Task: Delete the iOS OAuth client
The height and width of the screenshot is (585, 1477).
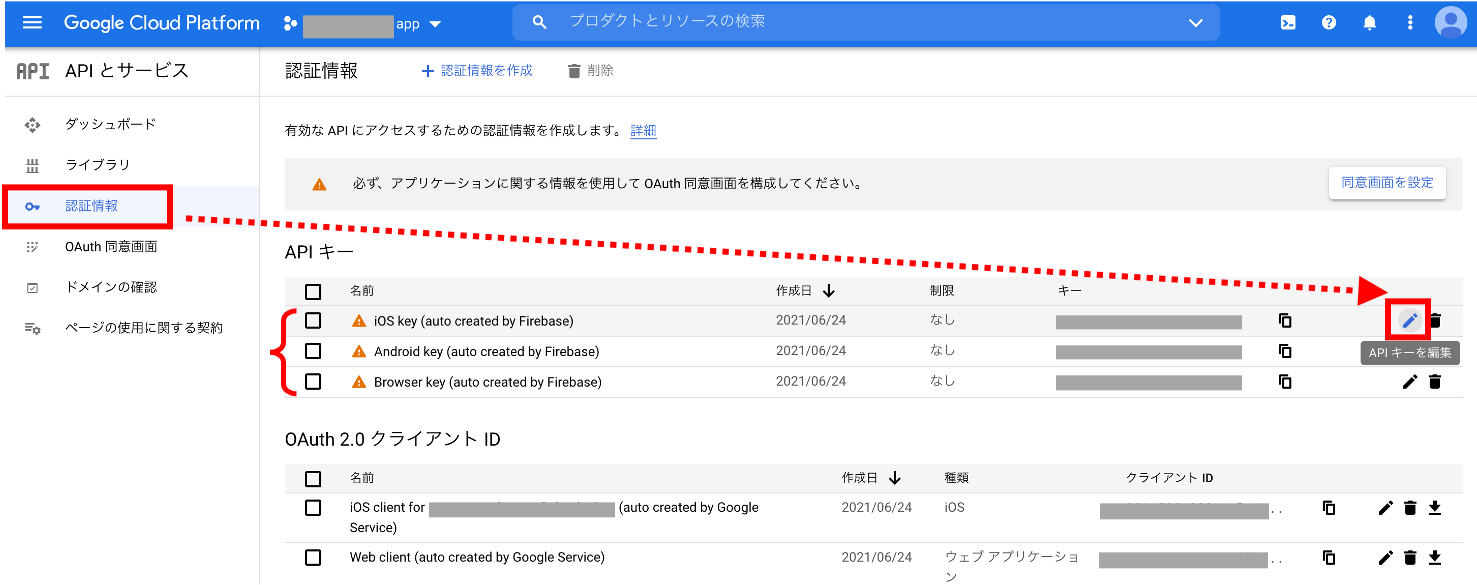Action: (1410, 508)
